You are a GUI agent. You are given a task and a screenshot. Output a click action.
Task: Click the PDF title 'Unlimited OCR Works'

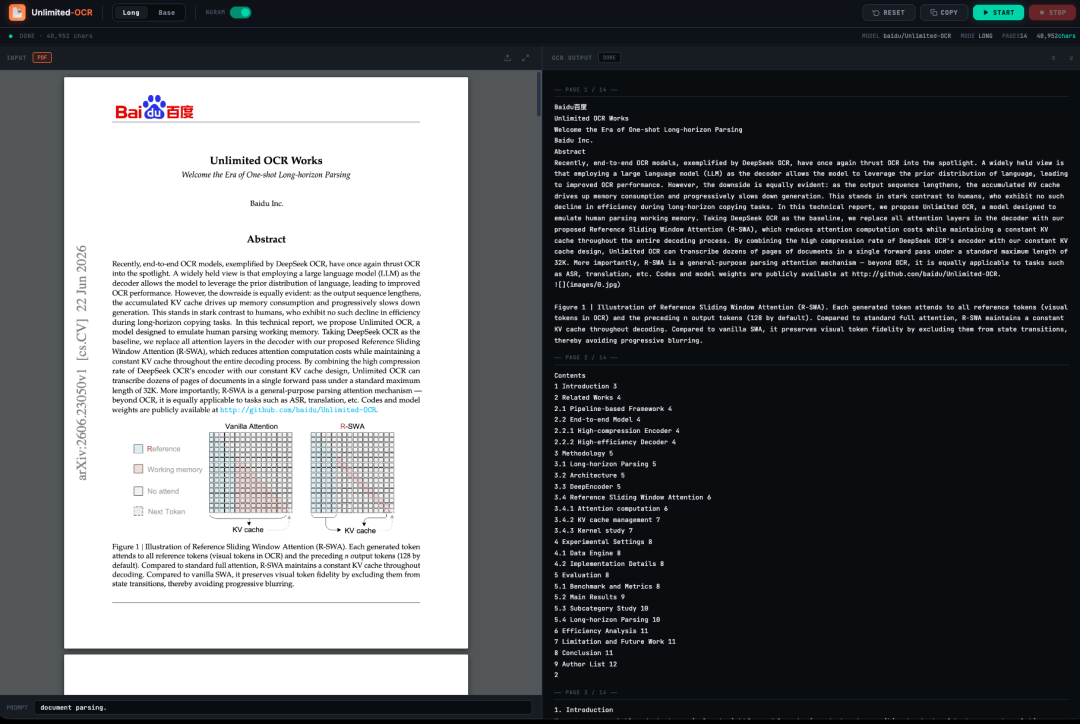[x=266, y=161]
